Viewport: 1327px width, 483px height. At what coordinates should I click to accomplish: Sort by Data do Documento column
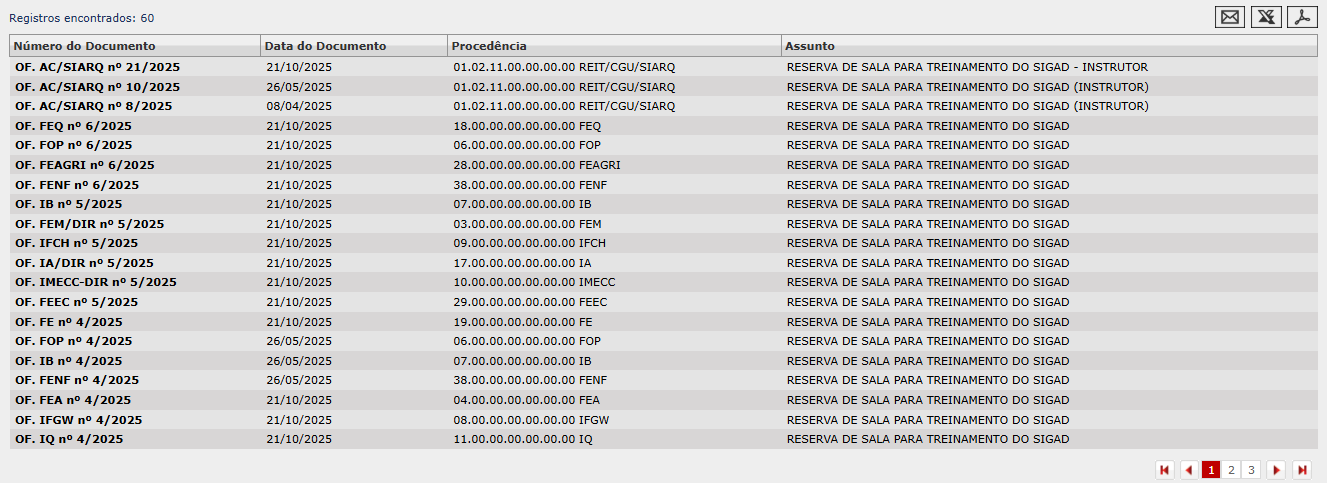tap(325, 46)
